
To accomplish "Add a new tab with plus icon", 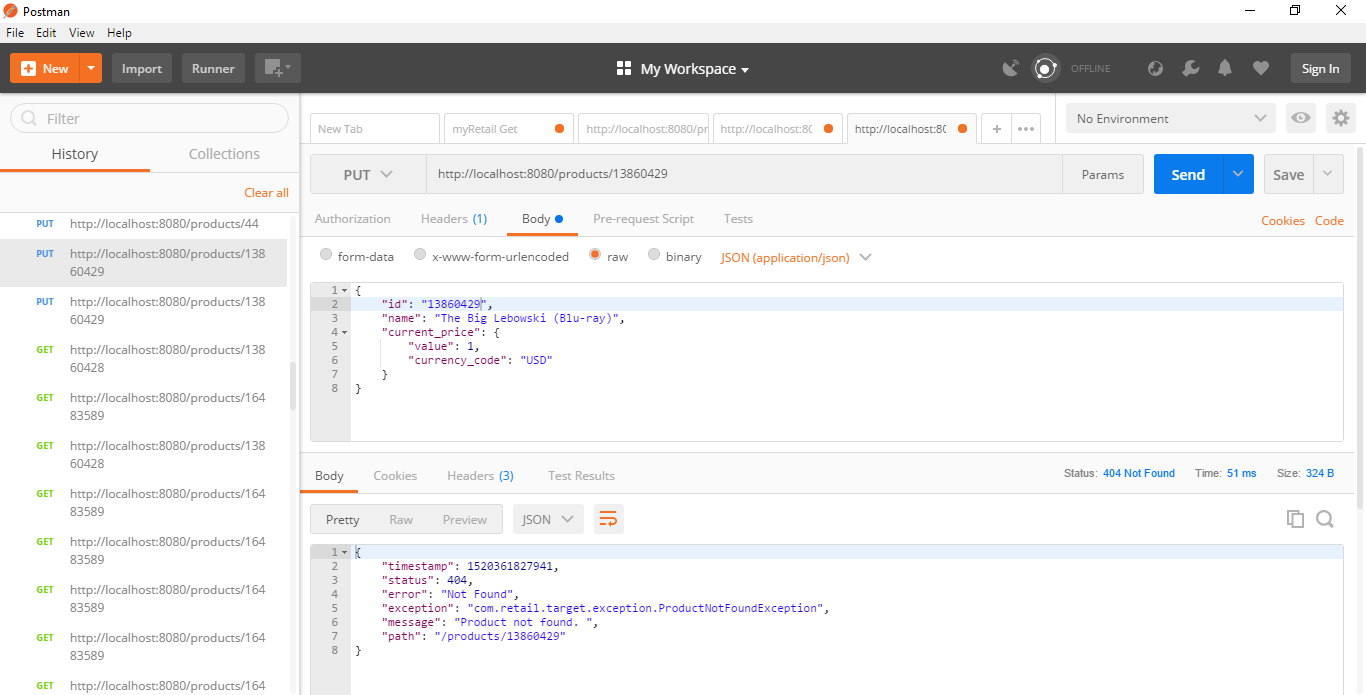I will pyautogui.click(x=996, y=129).
